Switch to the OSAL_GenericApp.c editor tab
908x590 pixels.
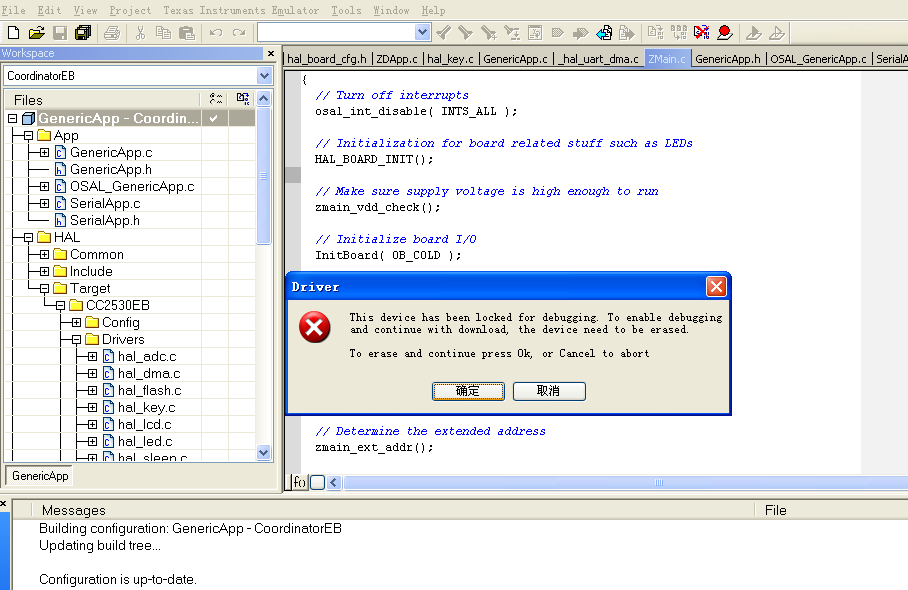pyautogui.click(x=819, y=59)
